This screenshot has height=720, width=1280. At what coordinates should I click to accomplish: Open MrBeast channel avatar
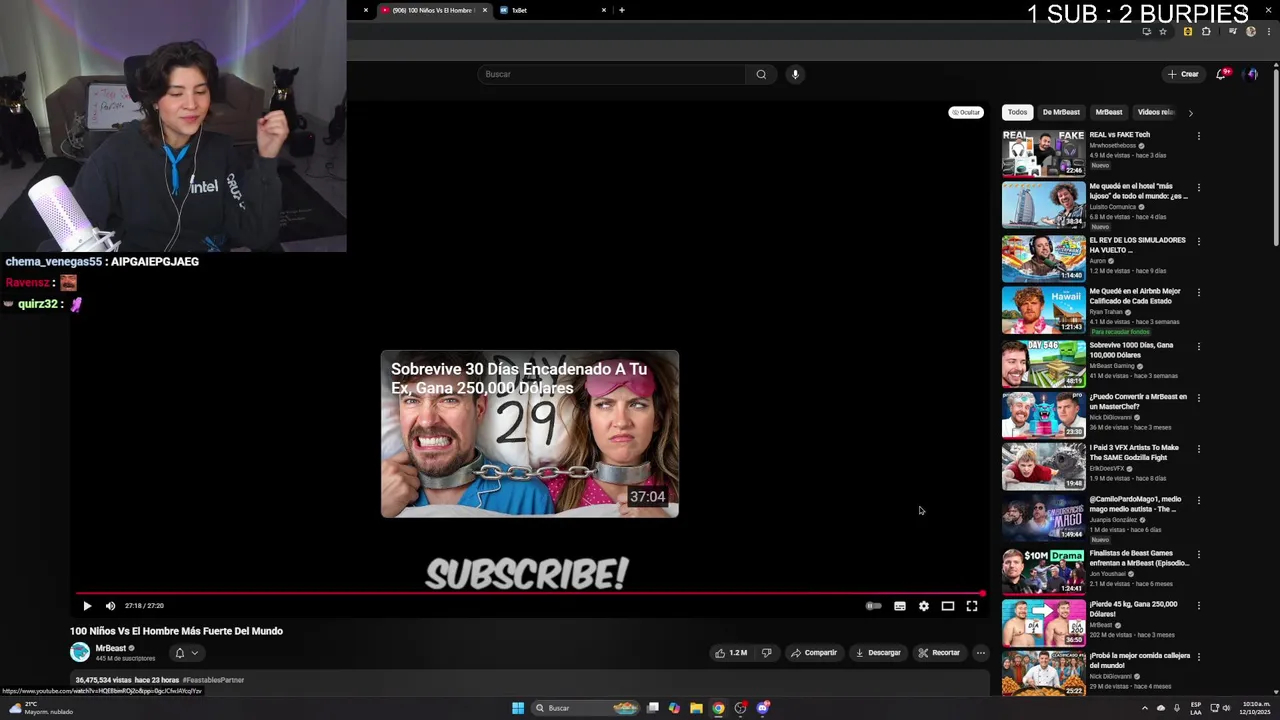click(x=80, y=653)
